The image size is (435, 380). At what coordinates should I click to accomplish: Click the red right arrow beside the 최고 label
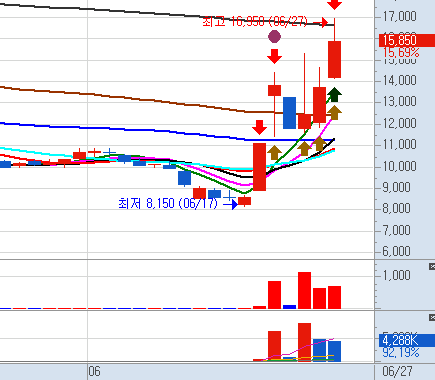click(321, 23)
